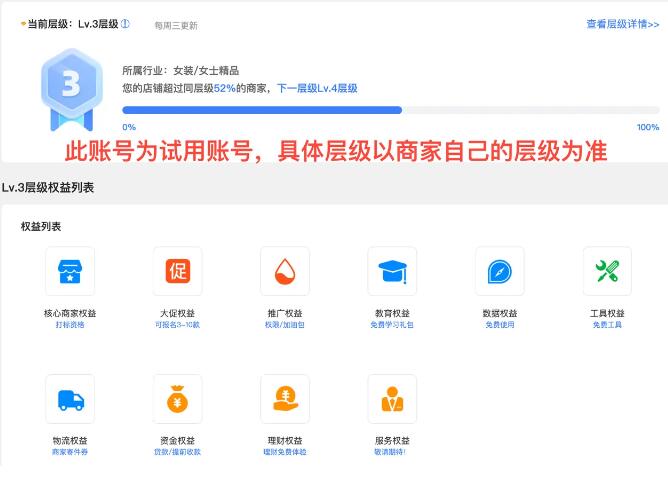Open the 打标资格 link

(70, 325)
